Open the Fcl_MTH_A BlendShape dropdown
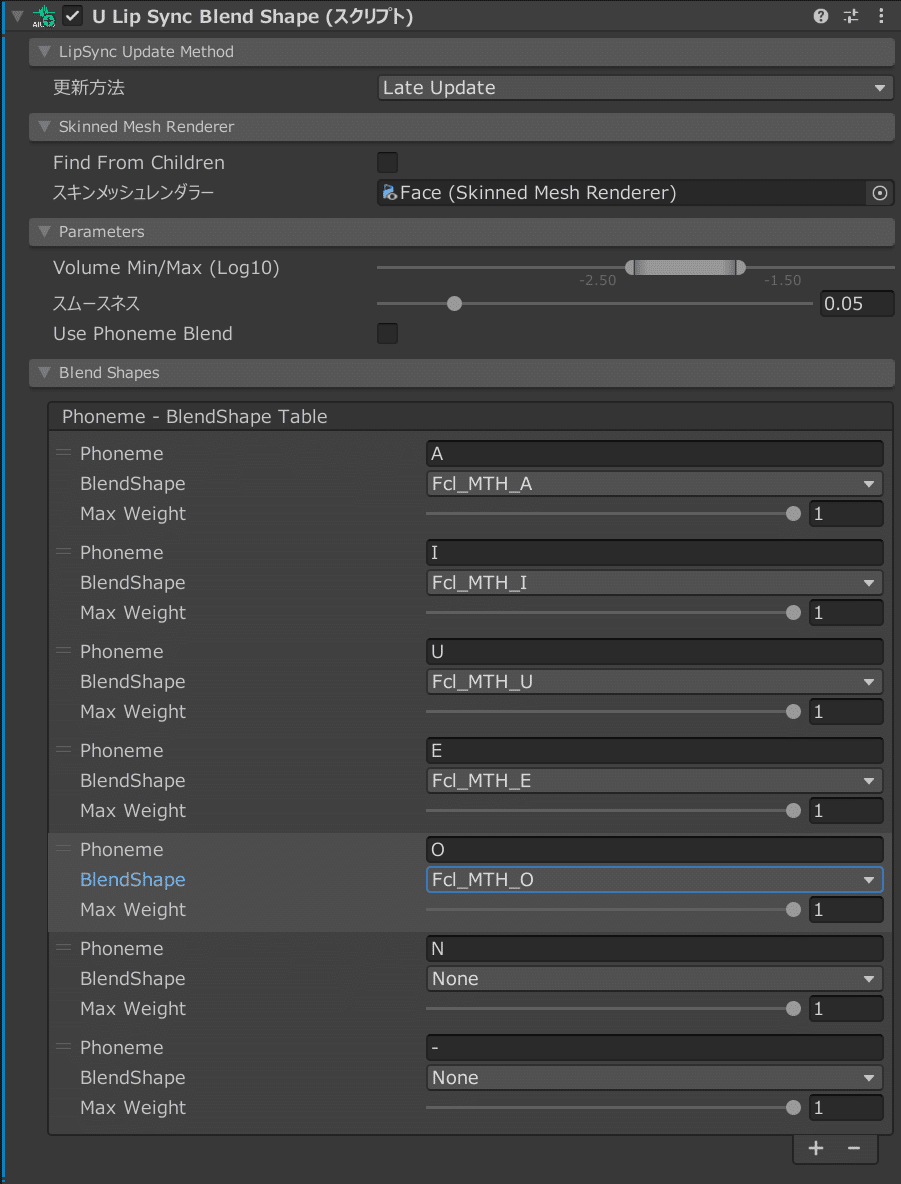 click(x=654, y=484)
